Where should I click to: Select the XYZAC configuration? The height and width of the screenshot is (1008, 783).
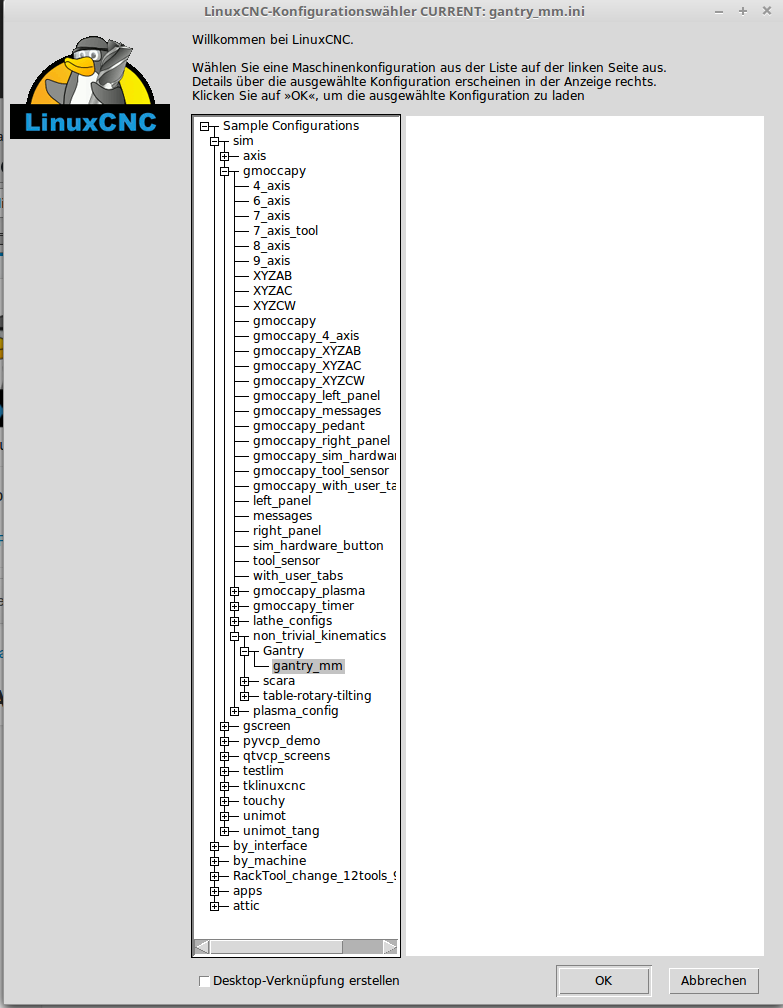point(273,291)
